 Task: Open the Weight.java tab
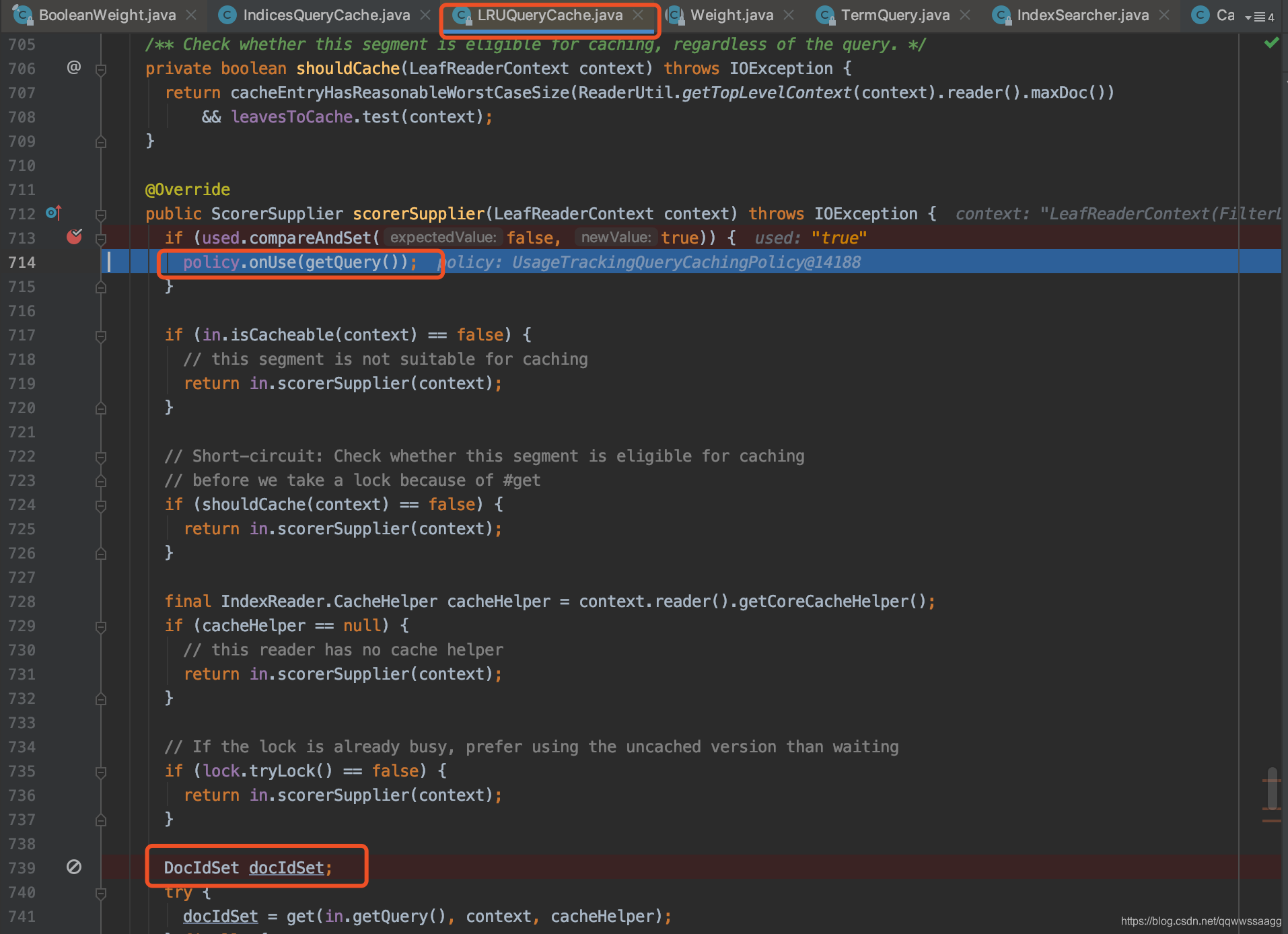point(731,15)
